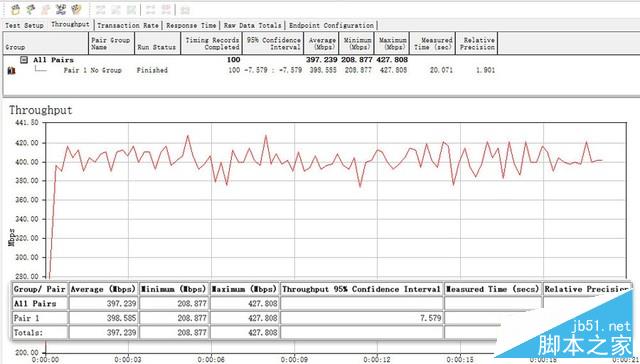Click the green toolbar icon

(x=31, y=9)
